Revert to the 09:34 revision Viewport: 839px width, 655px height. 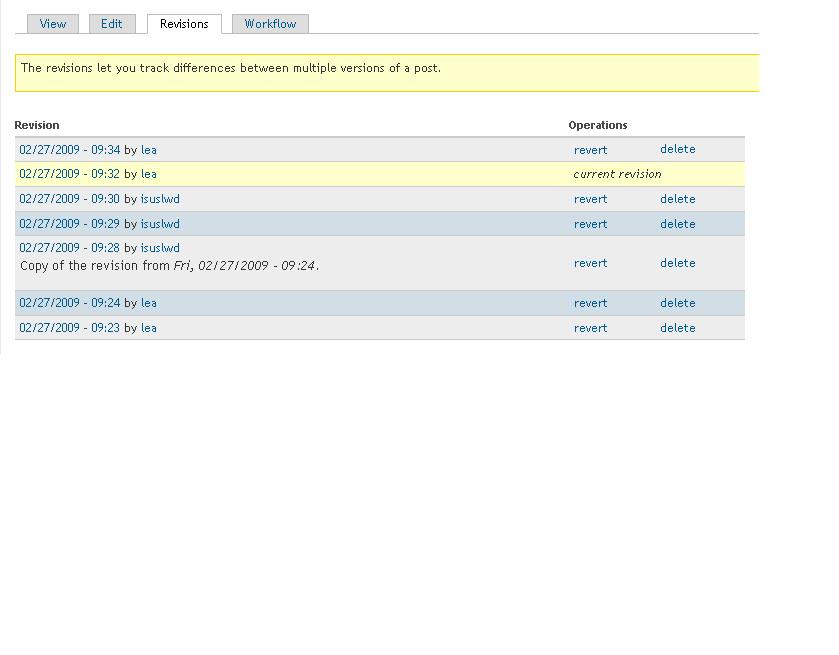pos(590,149)
